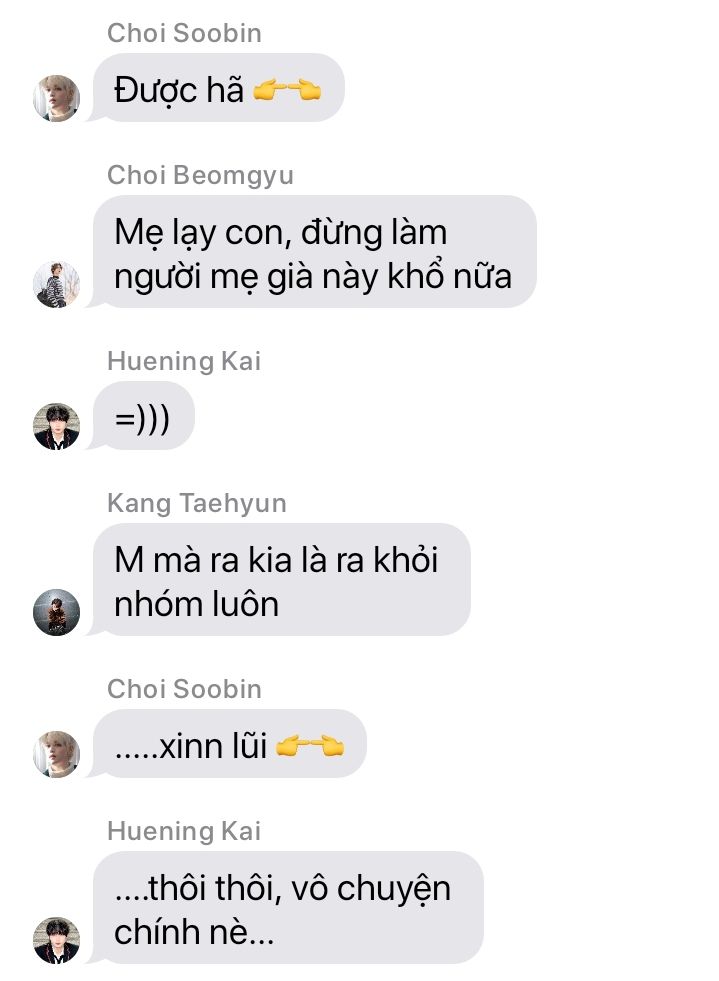The height and width of the screenshot is (981, 719).
Task: Select the "=)))" message bubble
Action: [143, 415]
